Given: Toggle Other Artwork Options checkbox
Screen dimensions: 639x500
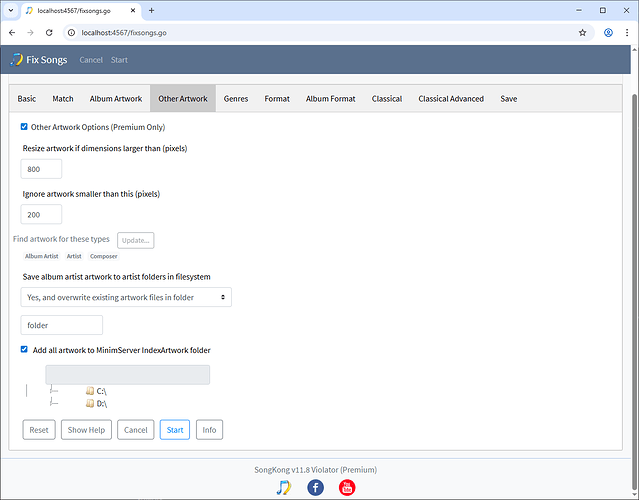Looking at the screenshot, I should (x=24, y=127).
